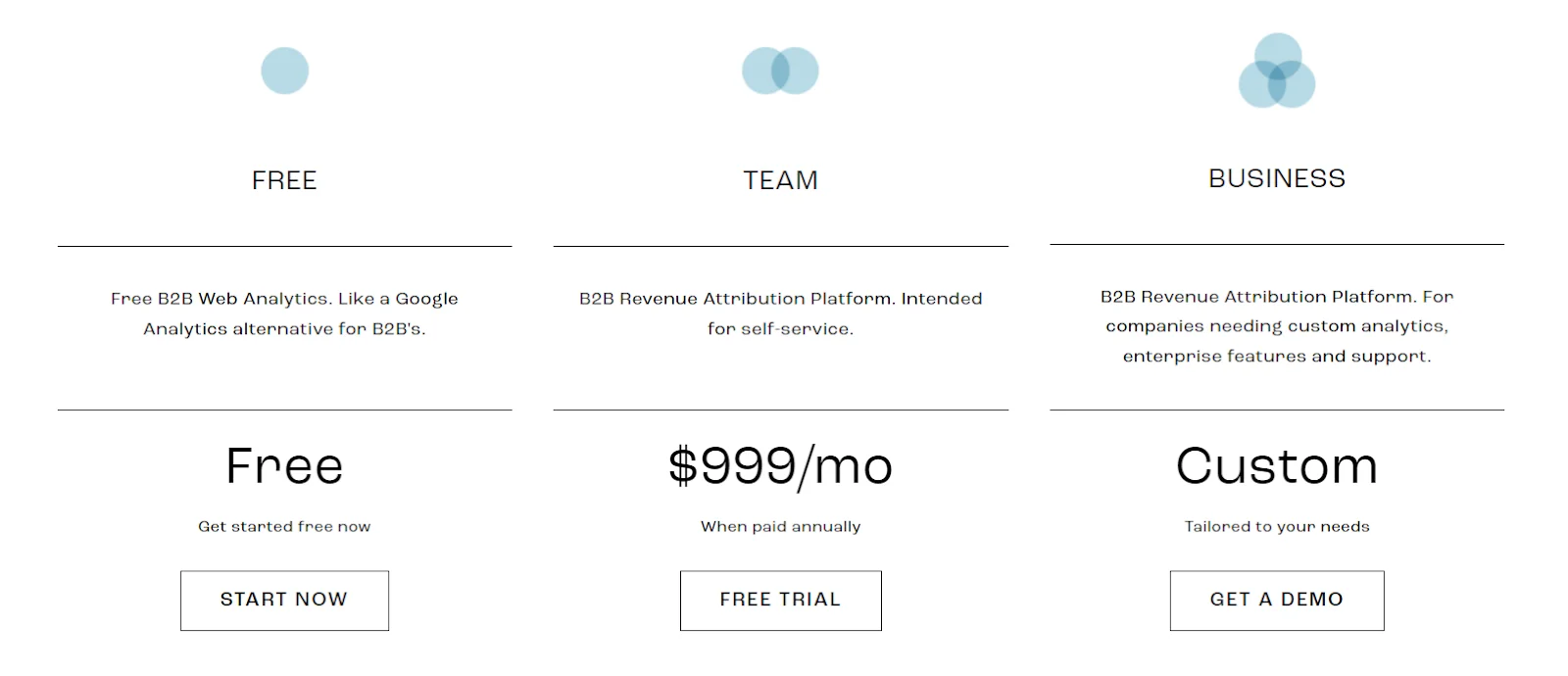This screenshot has width=1568, height=676.
Task: Start the Team plan FREE TRIAL
Action: [x=780, y=600]
